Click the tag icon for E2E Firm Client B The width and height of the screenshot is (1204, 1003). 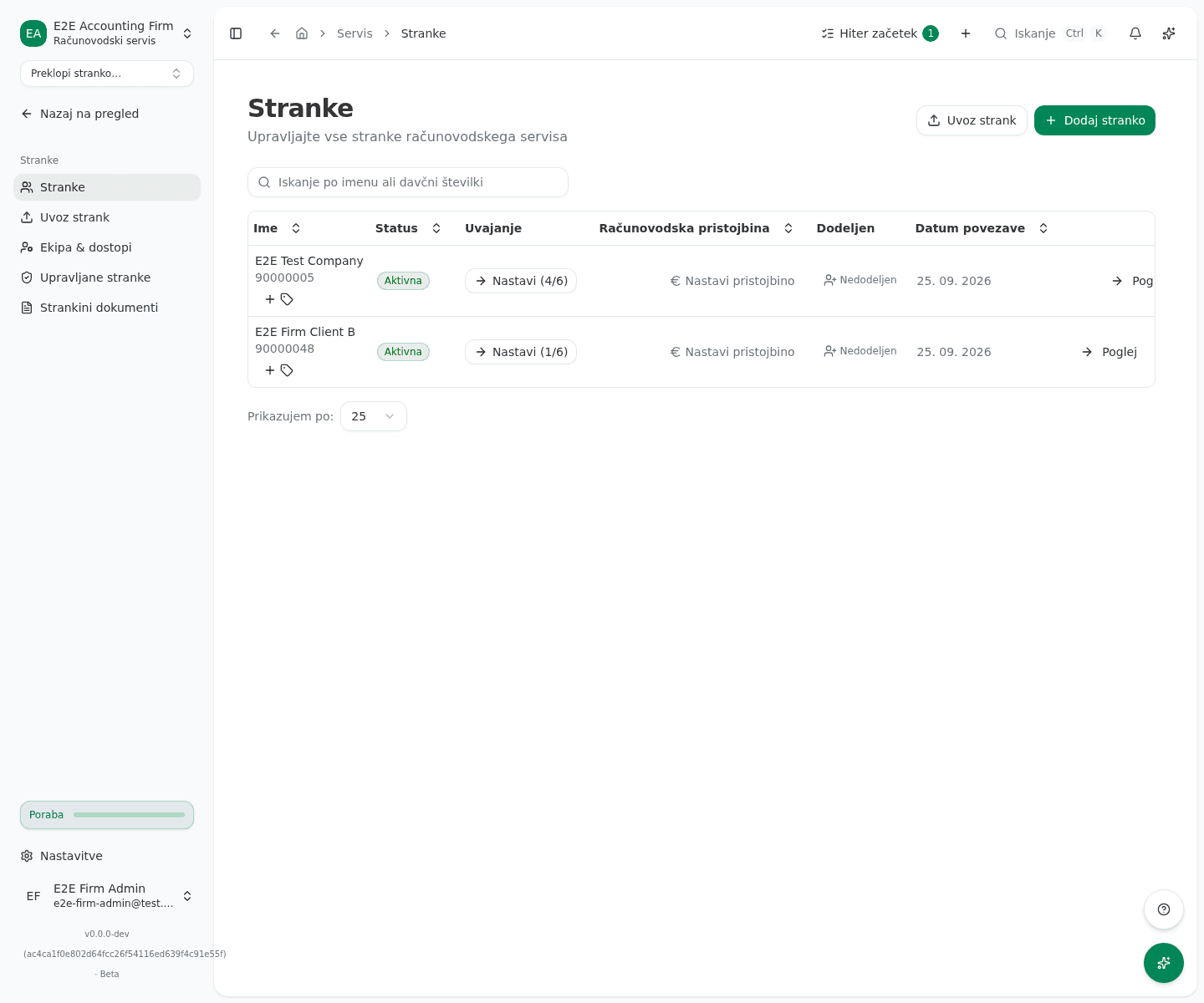[287, 370]
